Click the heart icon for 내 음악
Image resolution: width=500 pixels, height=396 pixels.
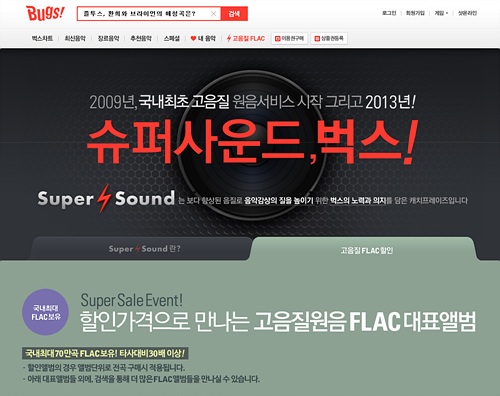pos(193,39)
